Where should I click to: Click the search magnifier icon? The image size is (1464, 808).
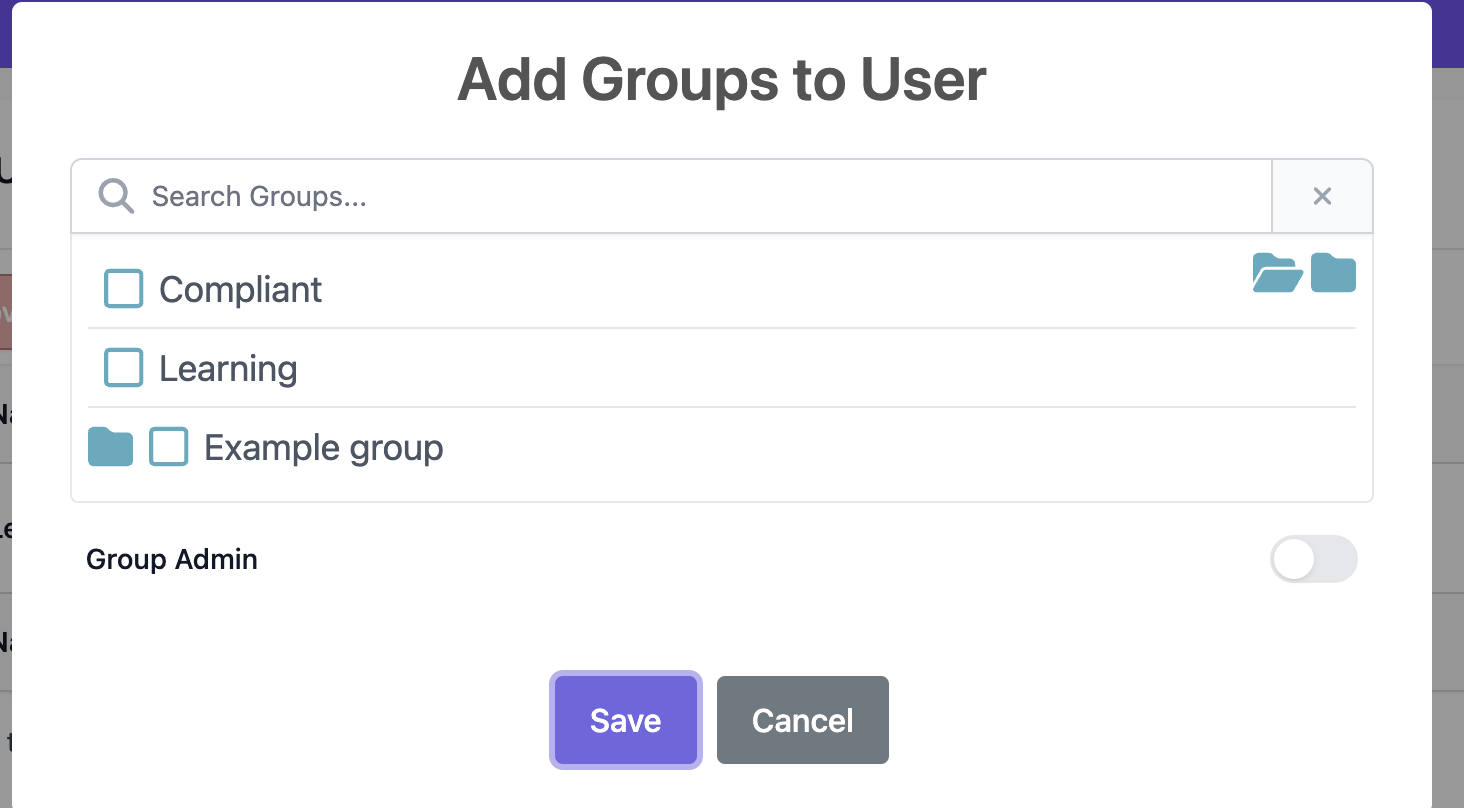(x=115, y=196)
